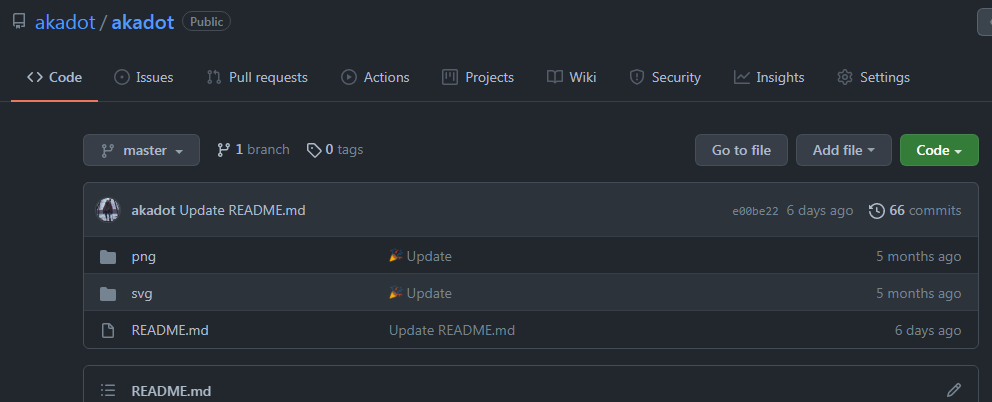Open the green Code dropdown button
This screenshot has height=402, width=992.
pyautogui.click(x=939, y=150)
